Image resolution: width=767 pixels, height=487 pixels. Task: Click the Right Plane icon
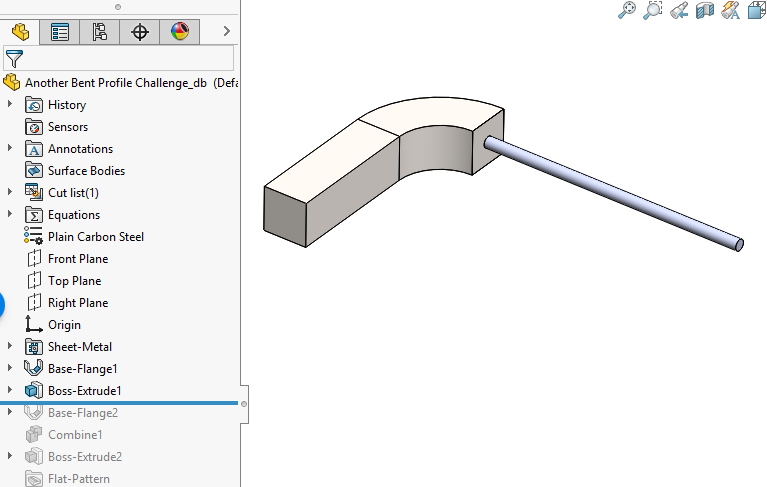(34, 303)
